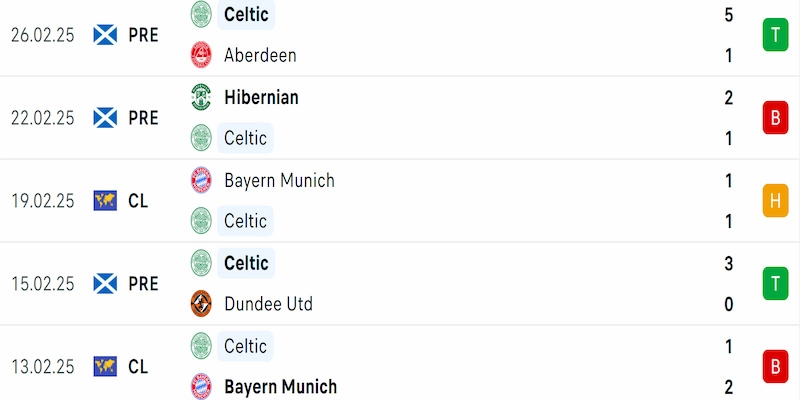Open Hibernian team link
The width and height of the screenshot is (800, 400).
(x=261, y=97)
